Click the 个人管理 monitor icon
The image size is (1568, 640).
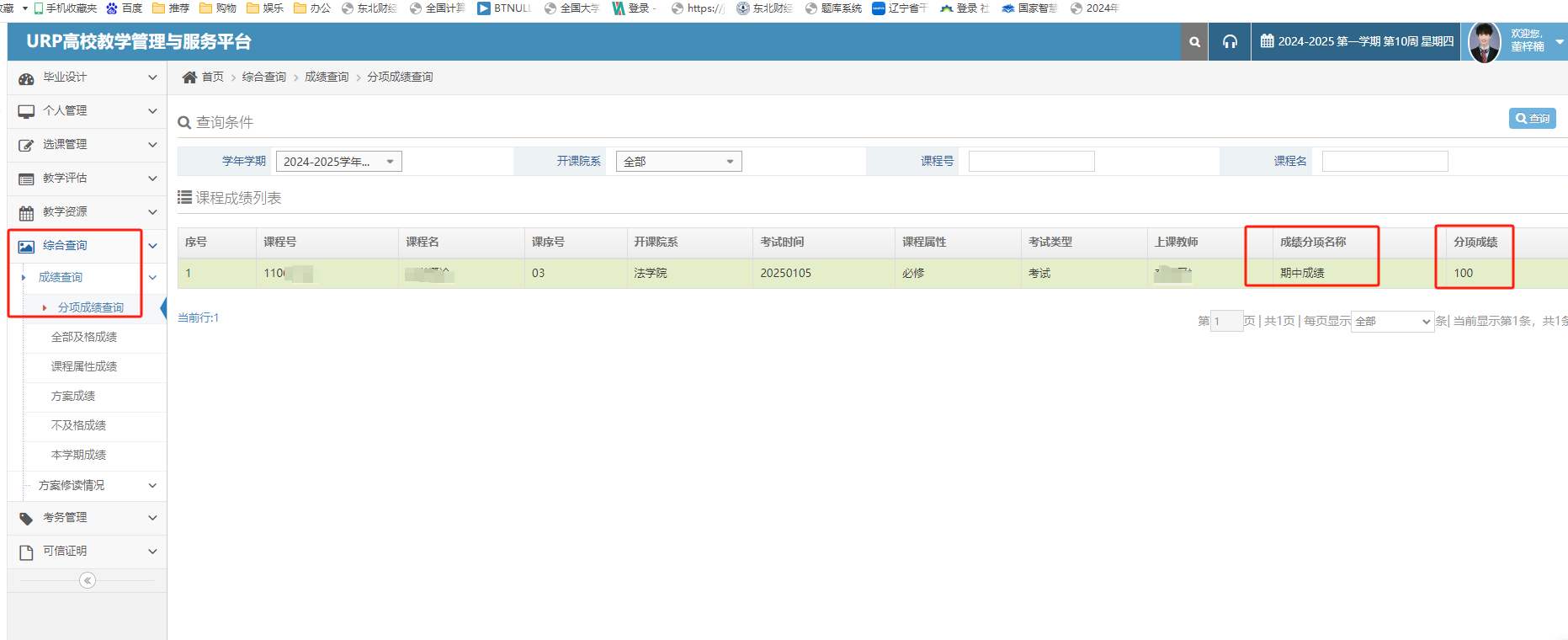click(26, 111)
